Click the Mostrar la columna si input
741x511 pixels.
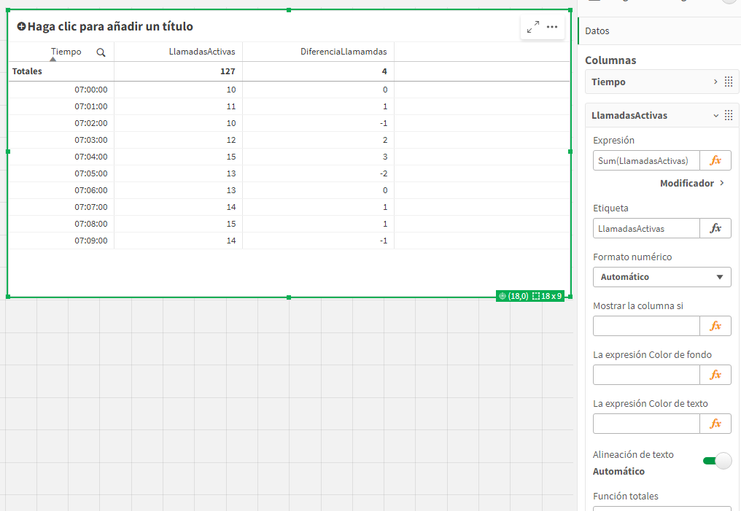coord(646,326)
